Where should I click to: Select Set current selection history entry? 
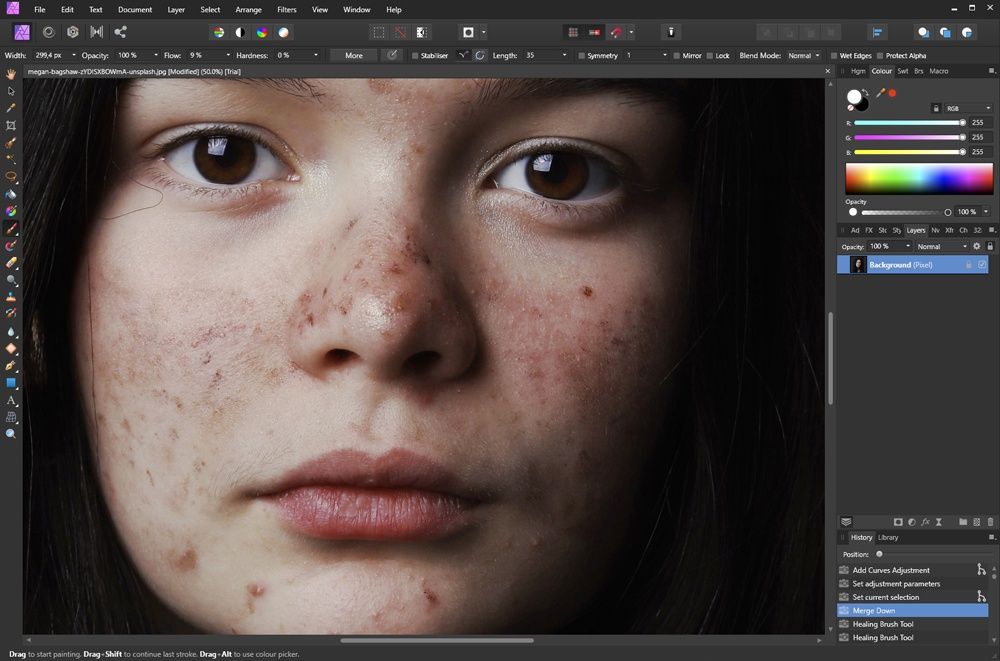(913, 597)
